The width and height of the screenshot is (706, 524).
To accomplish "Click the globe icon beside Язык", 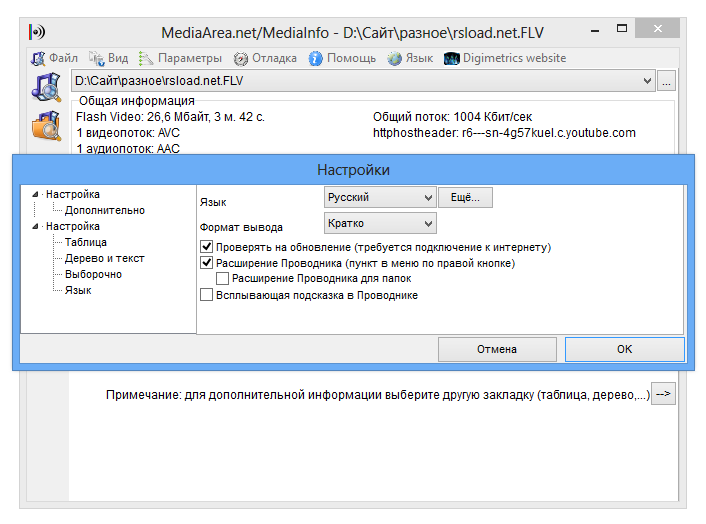I will pos(394,59).
